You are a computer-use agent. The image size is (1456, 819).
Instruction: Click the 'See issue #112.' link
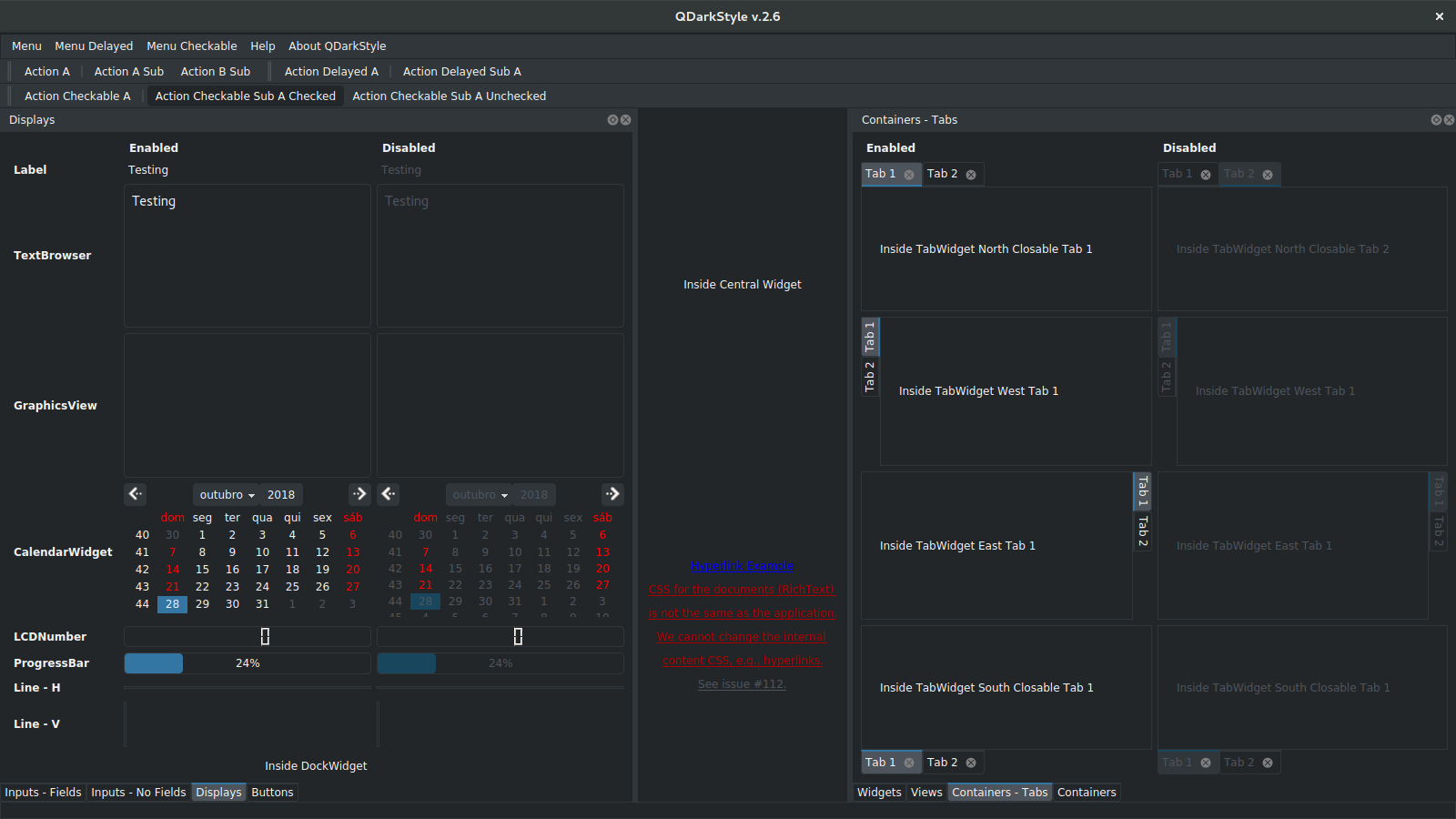point(743,684)
